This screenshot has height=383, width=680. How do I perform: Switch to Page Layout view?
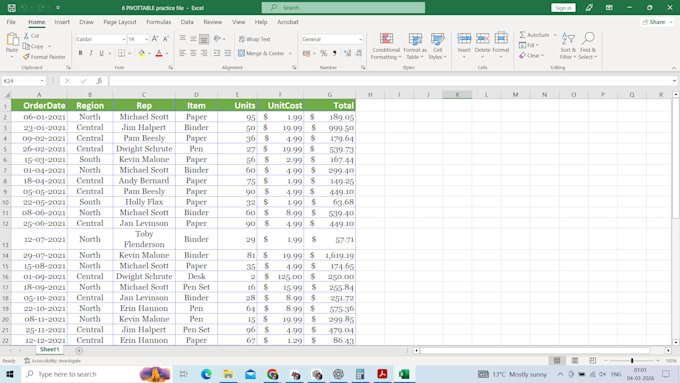coord(575,360)
